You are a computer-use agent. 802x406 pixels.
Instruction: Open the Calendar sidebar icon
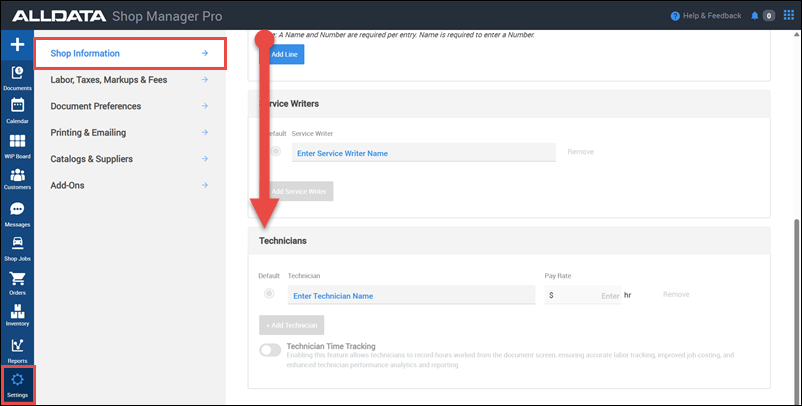(x=17, y=109)
